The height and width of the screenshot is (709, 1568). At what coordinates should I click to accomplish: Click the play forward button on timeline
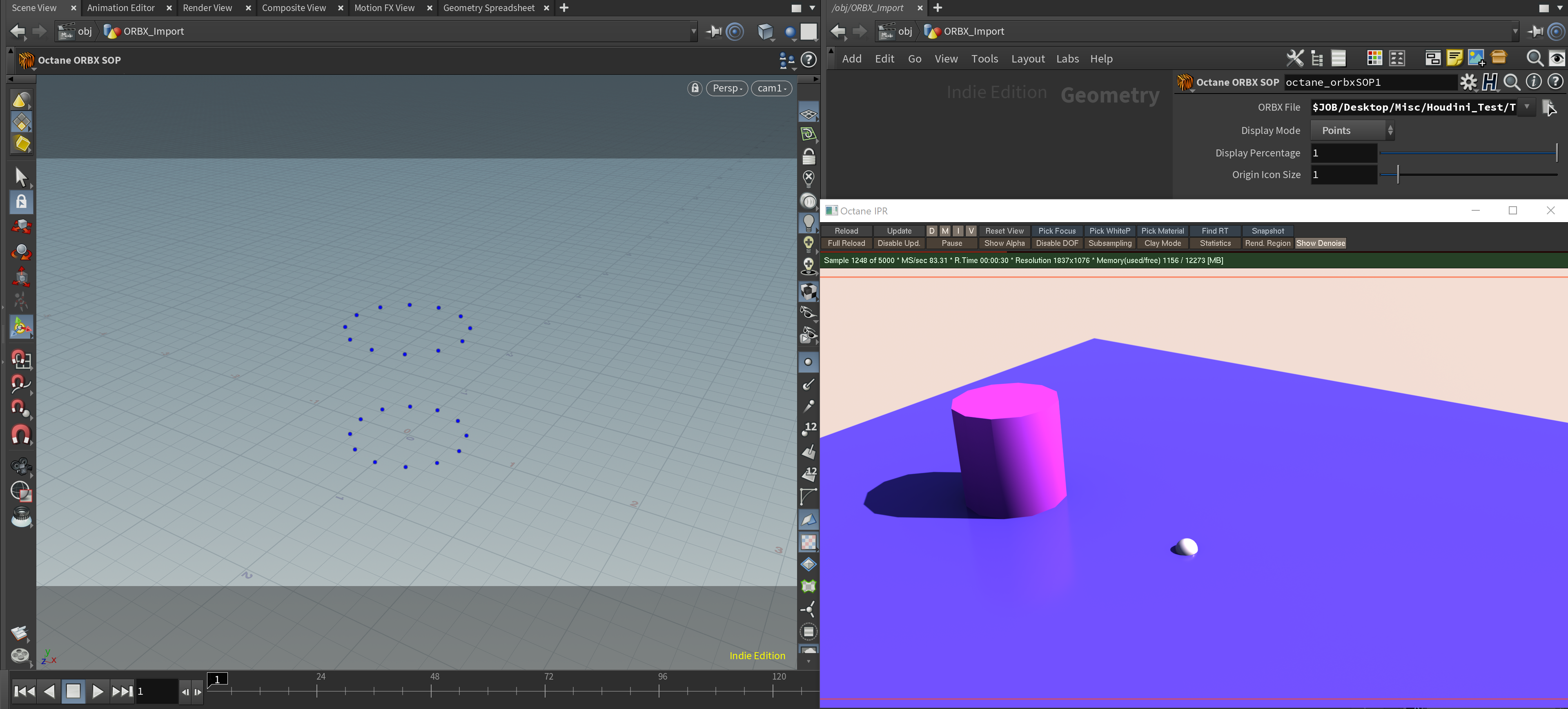click(x=98, y=691)
